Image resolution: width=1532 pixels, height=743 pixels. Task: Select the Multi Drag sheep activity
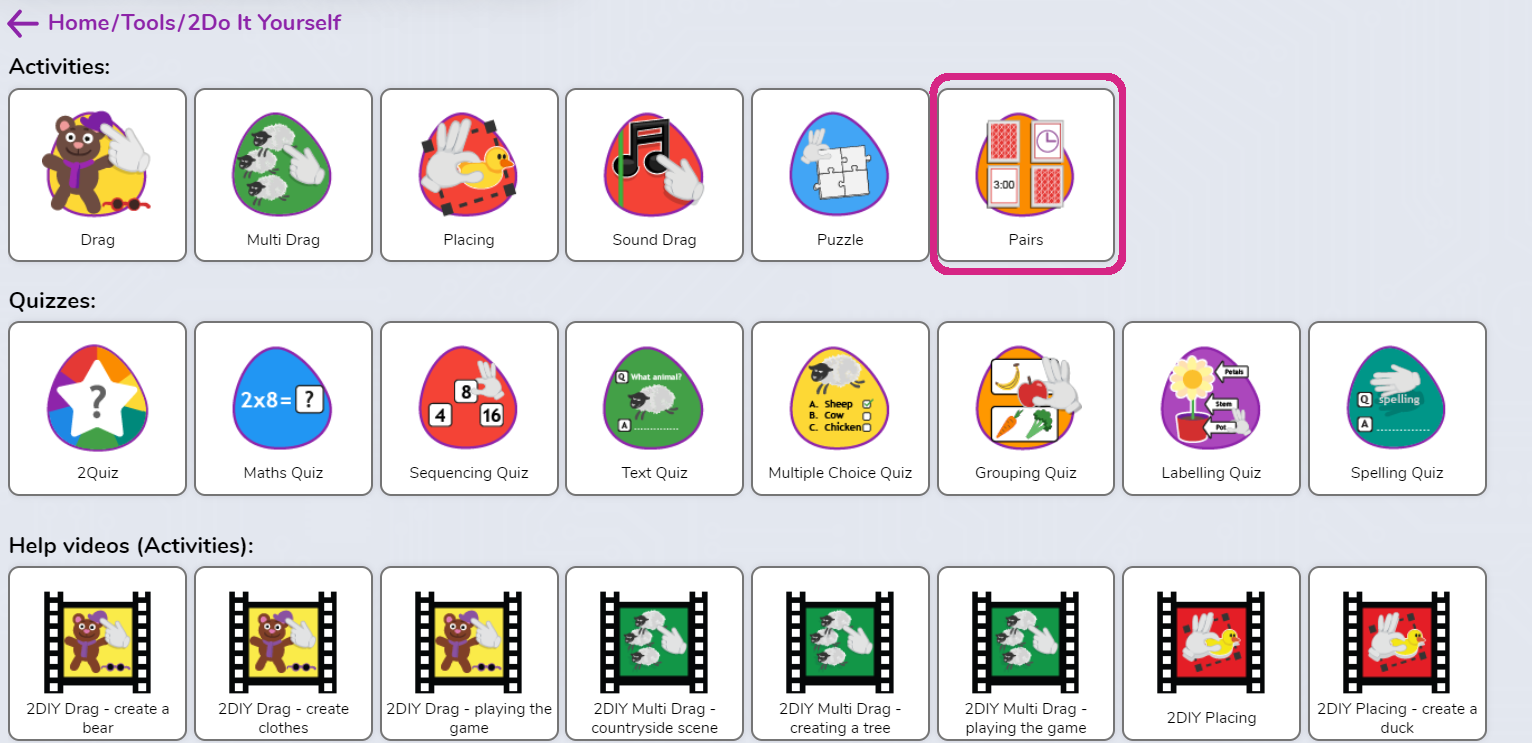pyautogui.click(x=283, y=175)
